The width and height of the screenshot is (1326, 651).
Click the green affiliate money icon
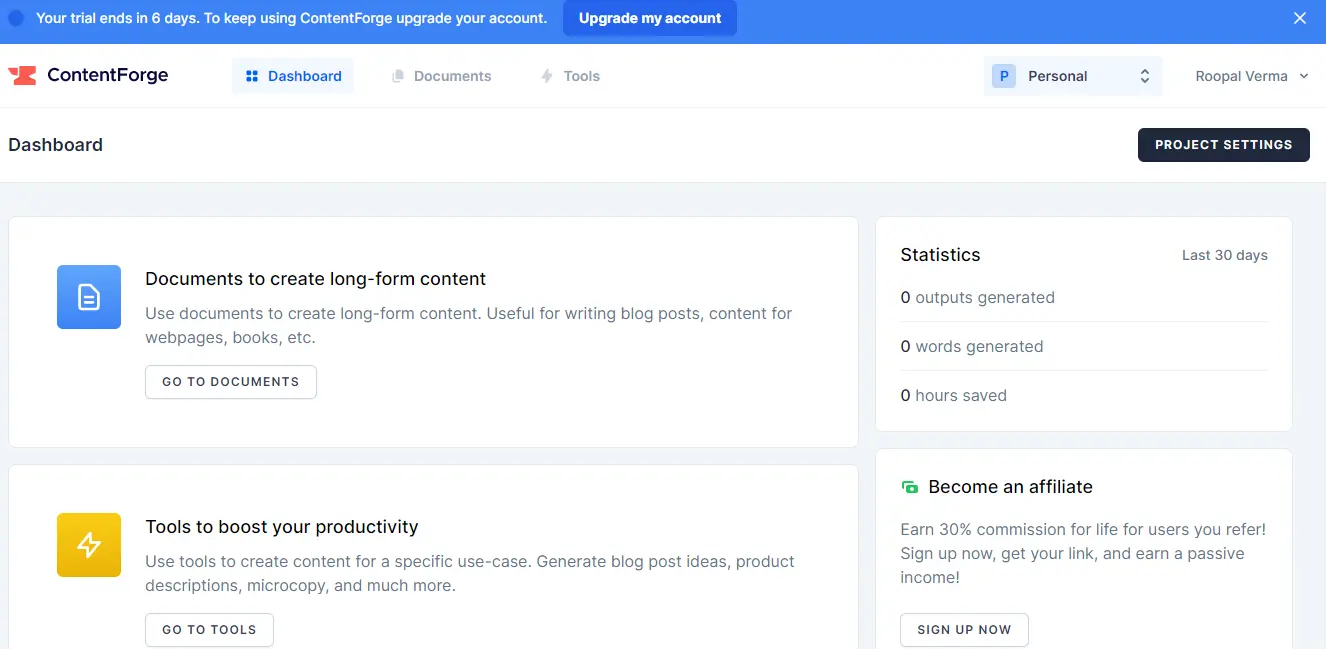910,487
